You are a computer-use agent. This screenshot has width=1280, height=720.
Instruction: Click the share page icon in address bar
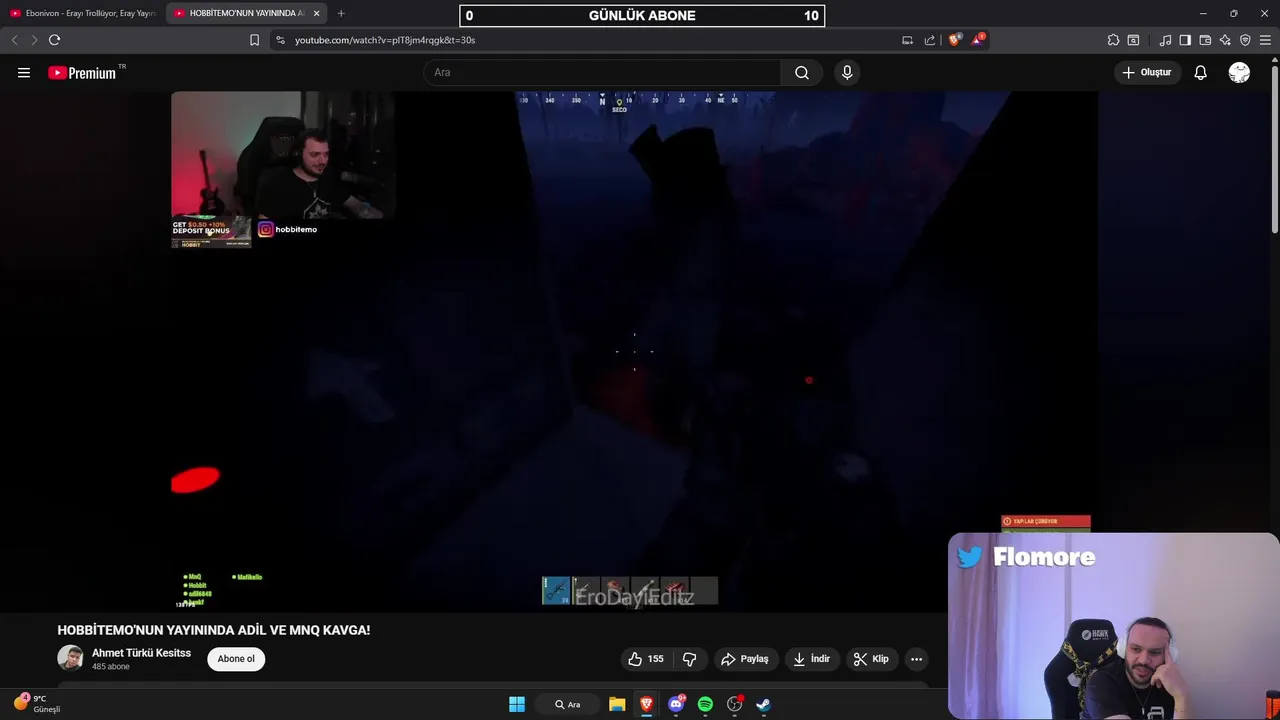click(x=930, y=40)
